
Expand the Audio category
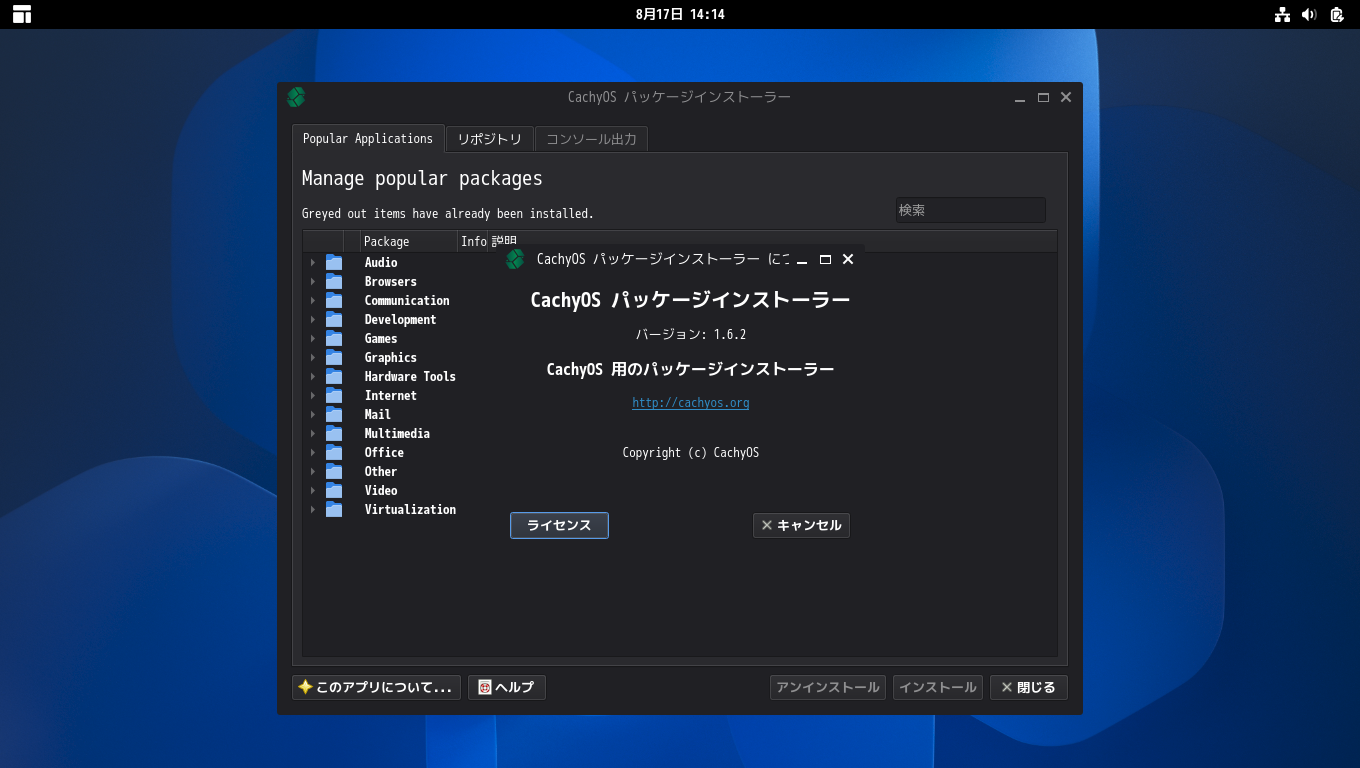[x=313, y=262]
